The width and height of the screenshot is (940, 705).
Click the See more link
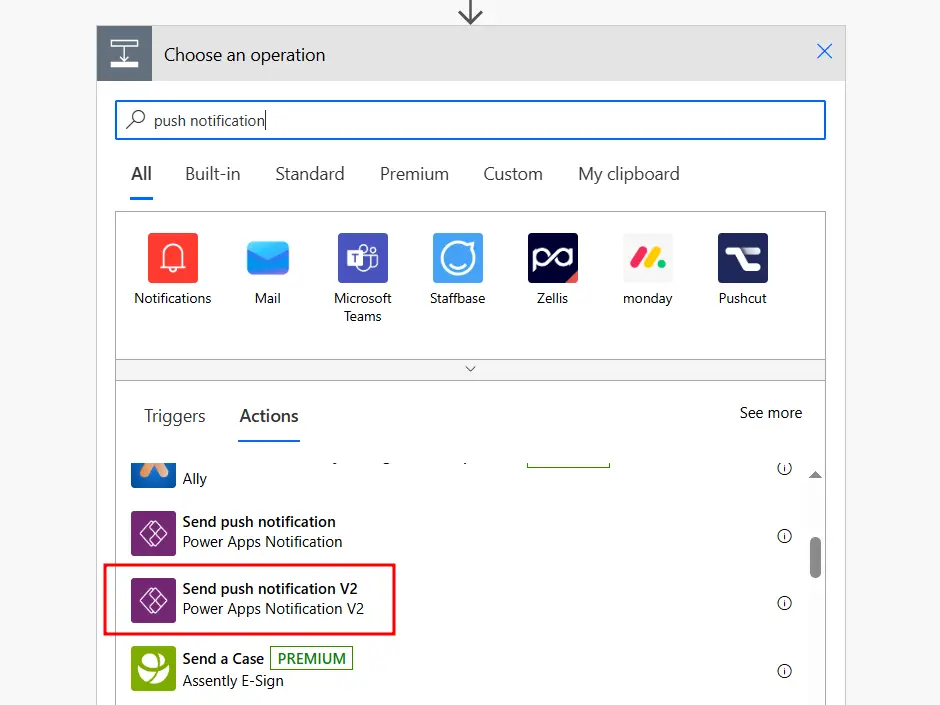[x=770, y=413]
